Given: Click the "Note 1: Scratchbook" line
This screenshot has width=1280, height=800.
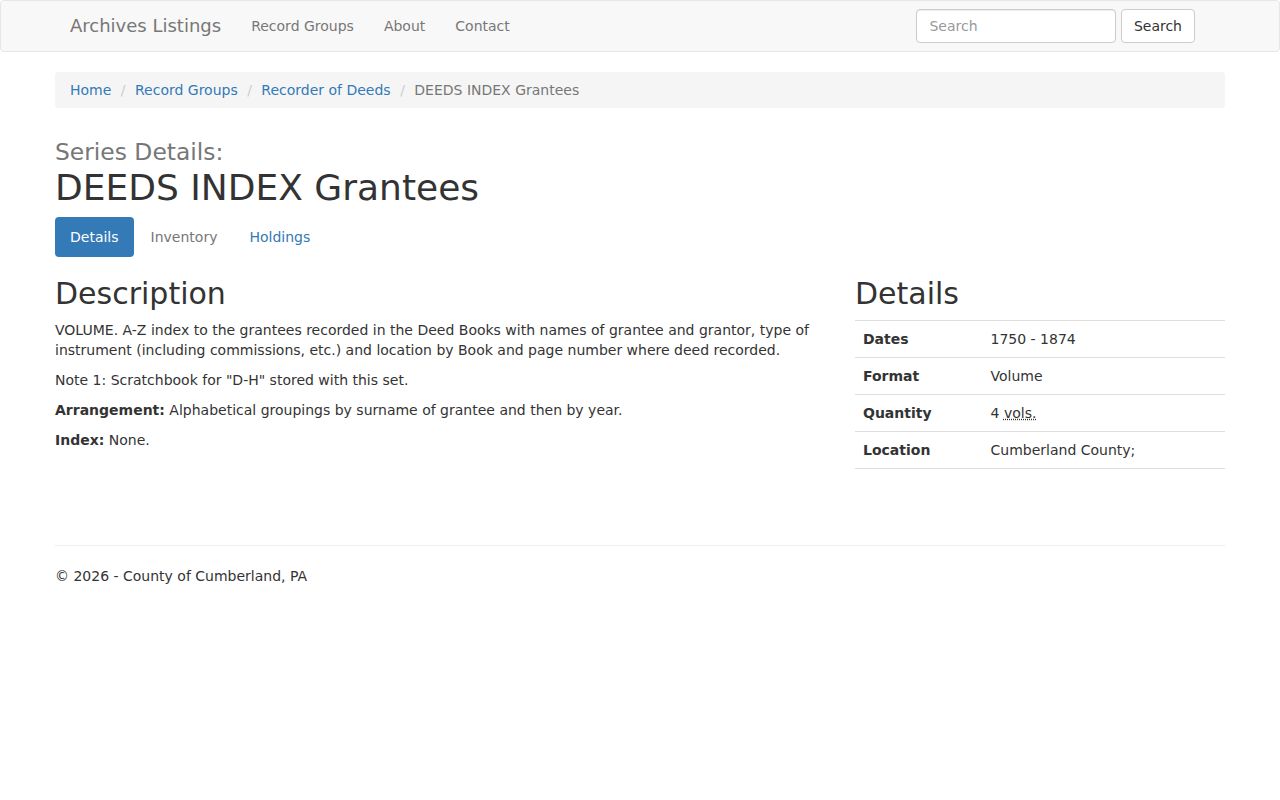Looking at the screenshot, I should click(231, 380).
